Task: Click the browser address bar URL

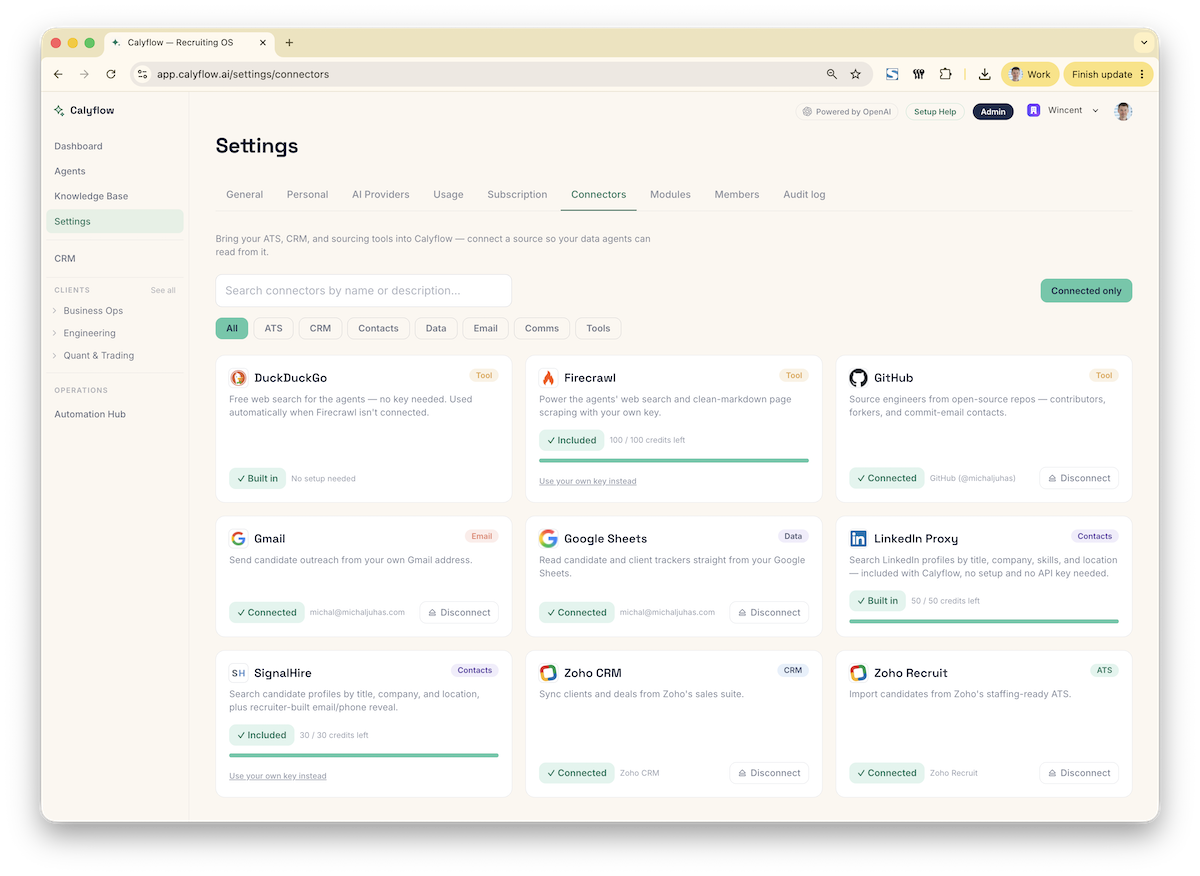Action: (x=243, y=74)
